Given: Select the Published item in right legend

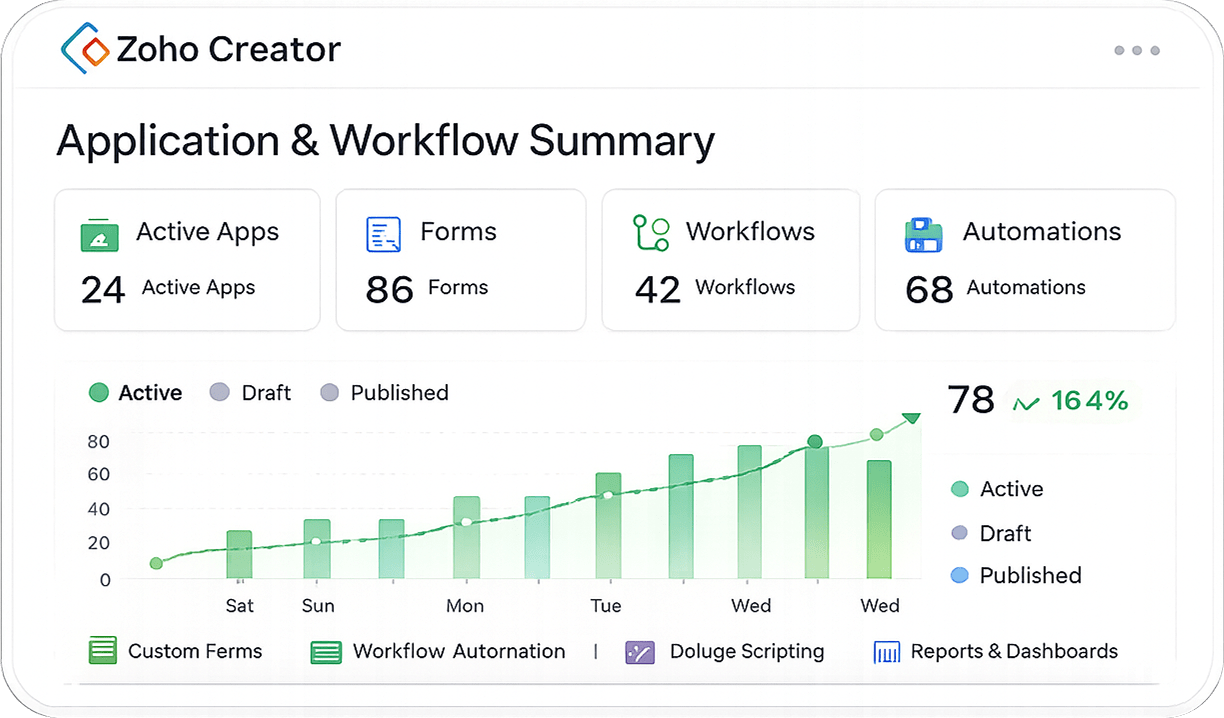Looking at the screenshot, I should click(1016, 576).
